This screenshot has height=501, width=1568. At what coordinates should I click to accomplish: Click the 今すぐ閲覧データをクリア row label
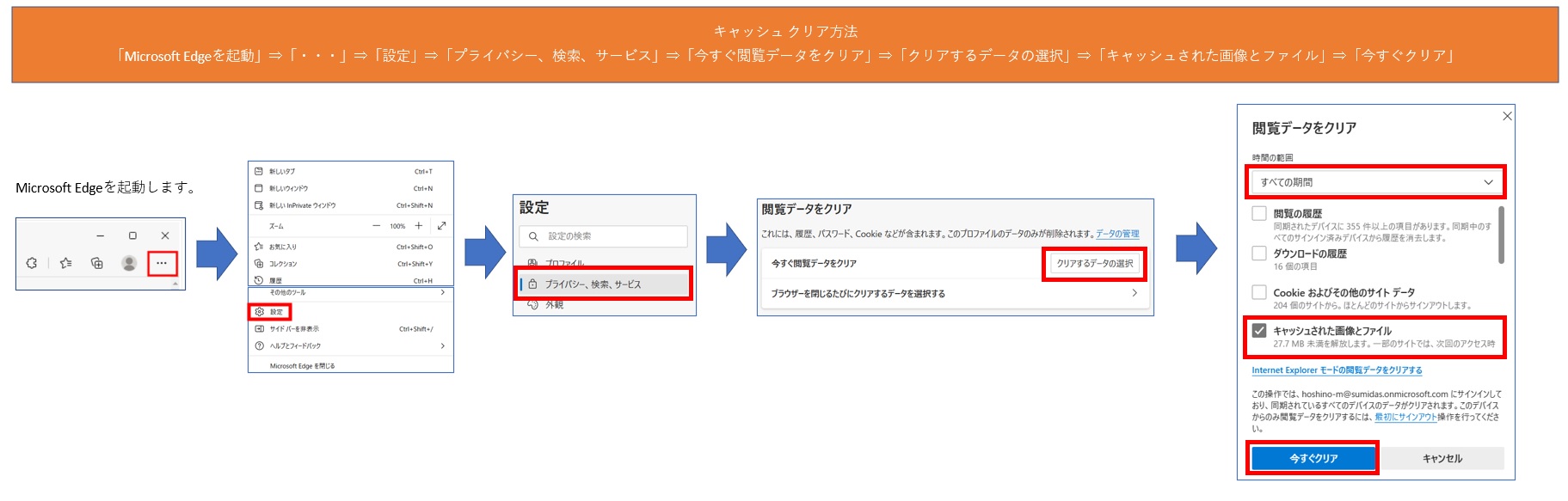[x=814, y=264]
